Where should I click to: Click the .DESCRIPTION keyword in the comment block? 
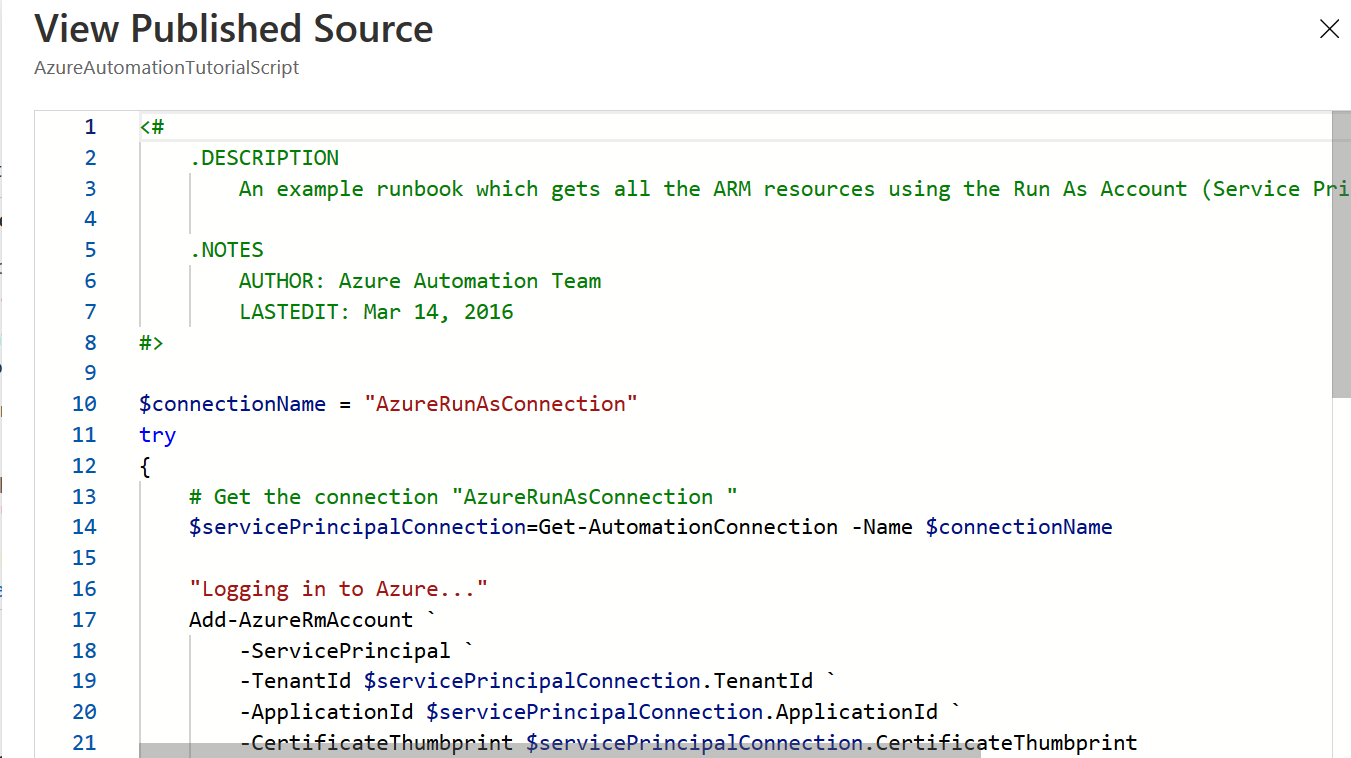tap(264, 158)
